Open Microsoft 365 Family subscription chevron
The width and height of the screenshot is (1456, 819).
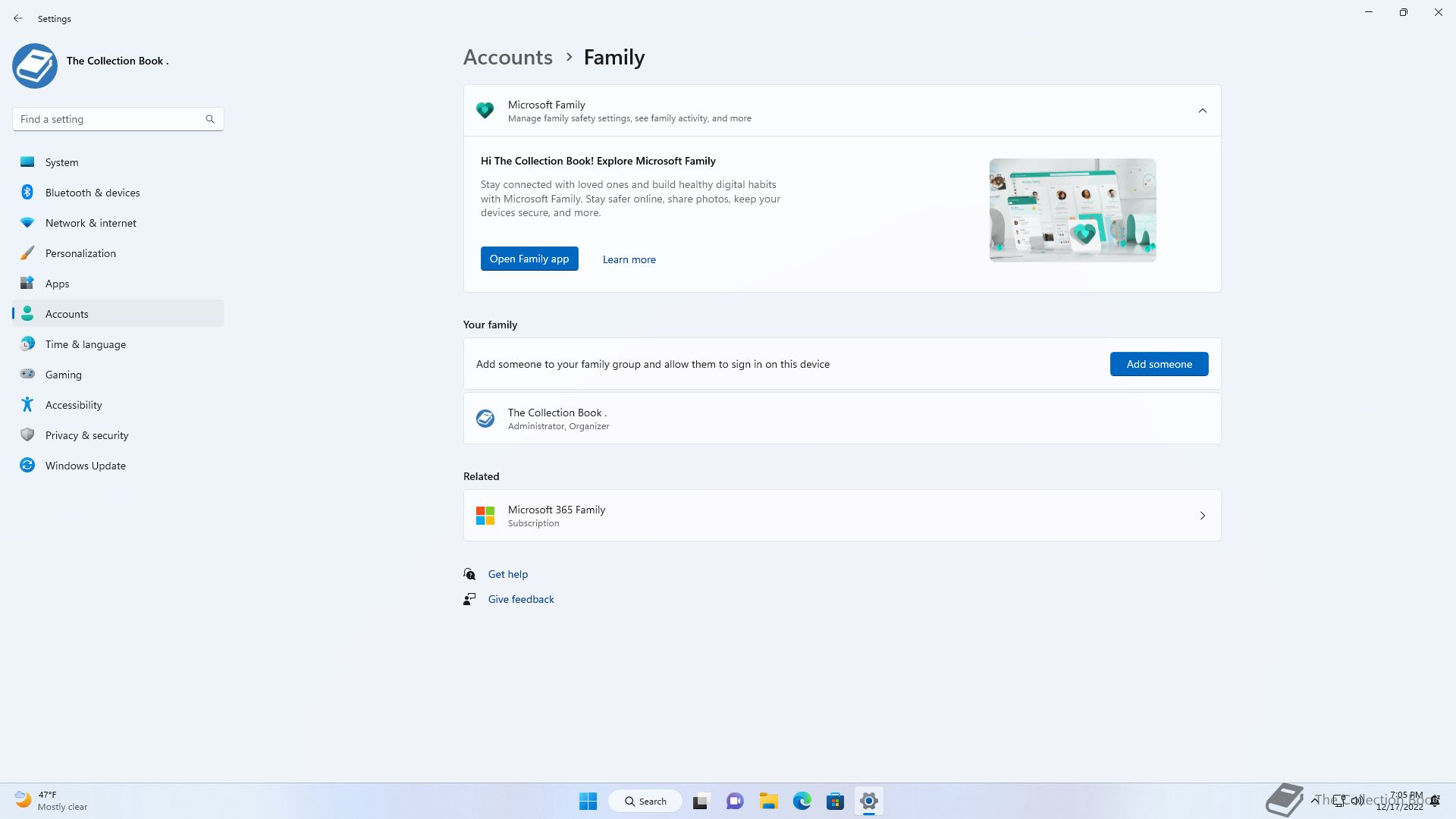(1202, 516)
